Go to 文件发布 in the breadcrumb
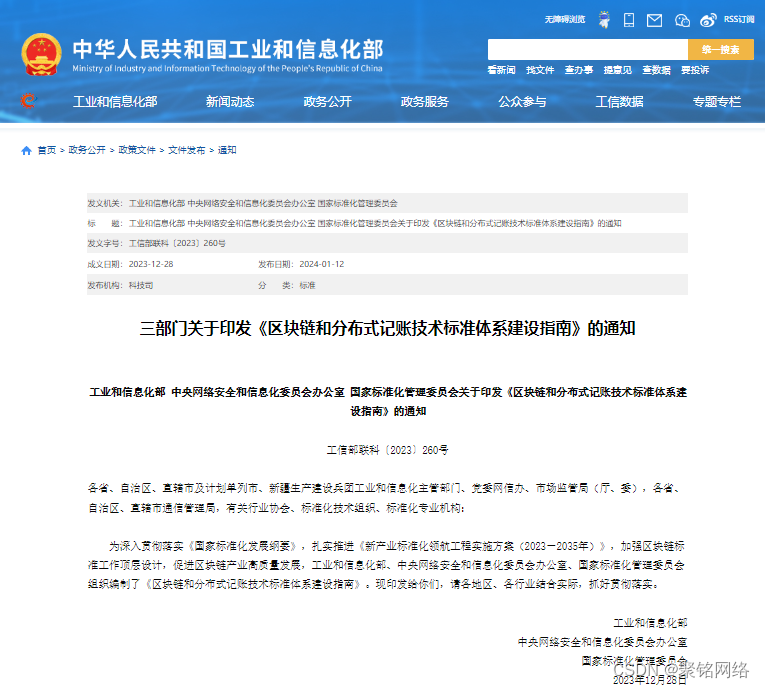This screenshot has height=688, width=765. click(x=186, y=150)
